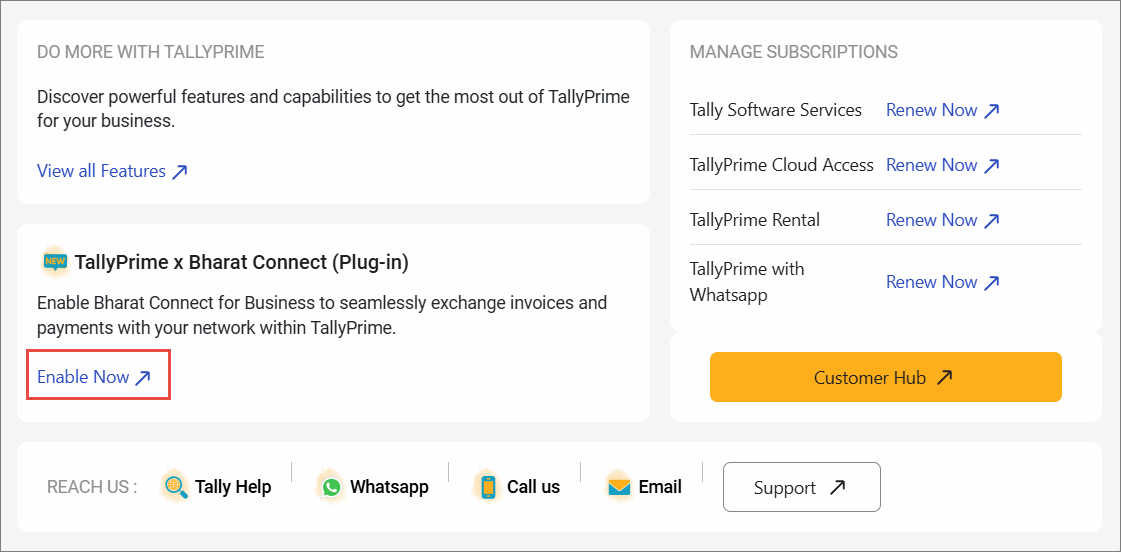Click the TallyPrime x Bharat Connect heading

tap(241, 262)
